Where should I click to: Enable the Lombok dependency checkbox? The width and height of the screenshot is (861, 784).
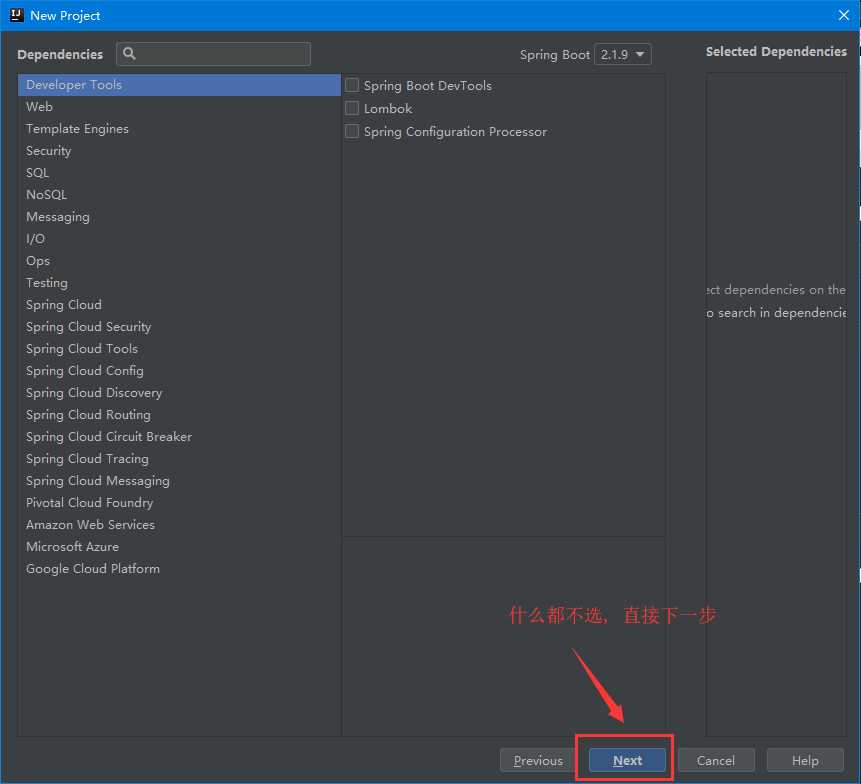click(x=352, y=108)
